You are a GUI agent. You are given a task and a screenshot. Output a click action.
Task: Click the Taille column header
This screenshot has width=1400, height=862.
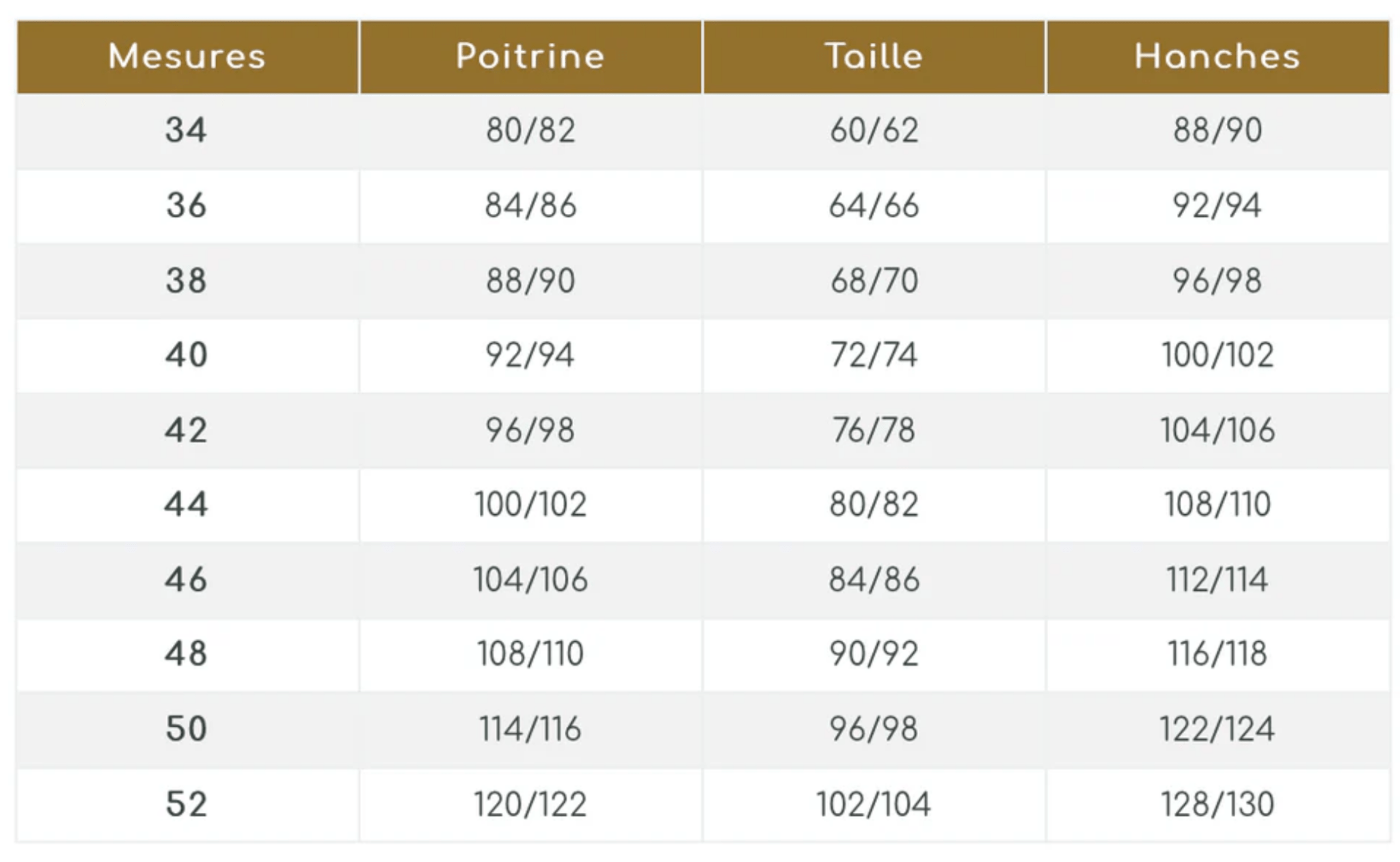pos(874,56)
